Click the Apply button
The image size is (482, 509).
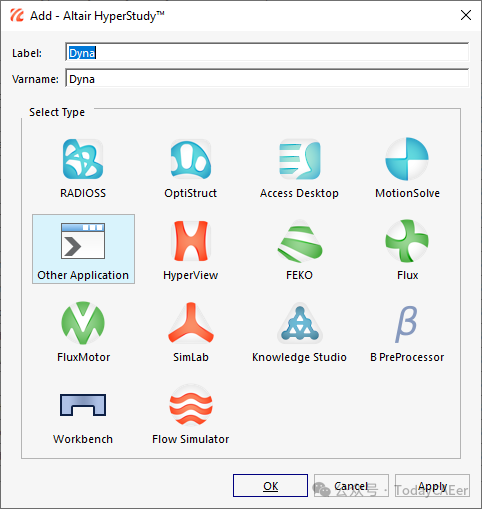(x=432, y=486)
